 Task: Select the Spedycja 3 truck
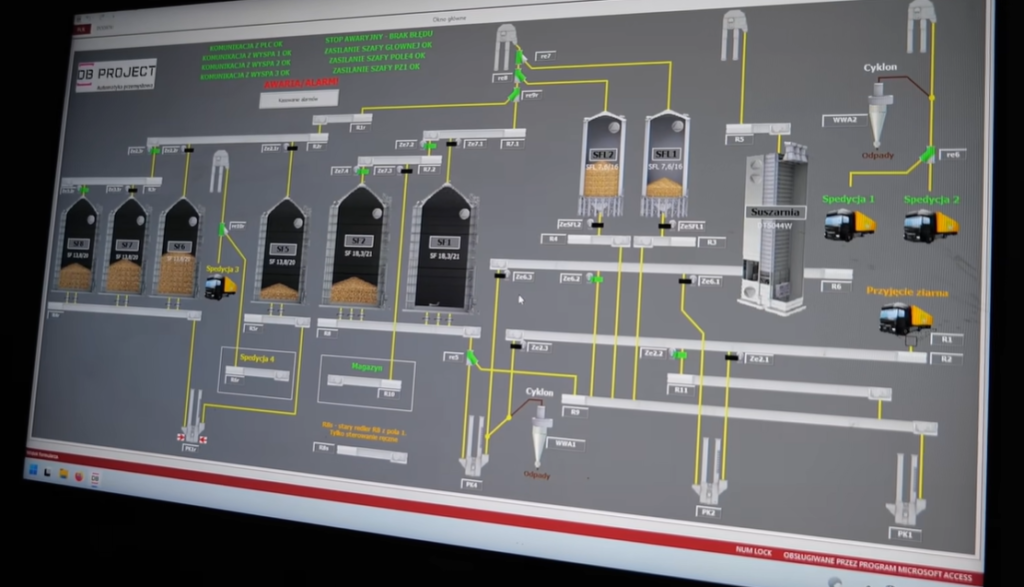pos(220,287)
